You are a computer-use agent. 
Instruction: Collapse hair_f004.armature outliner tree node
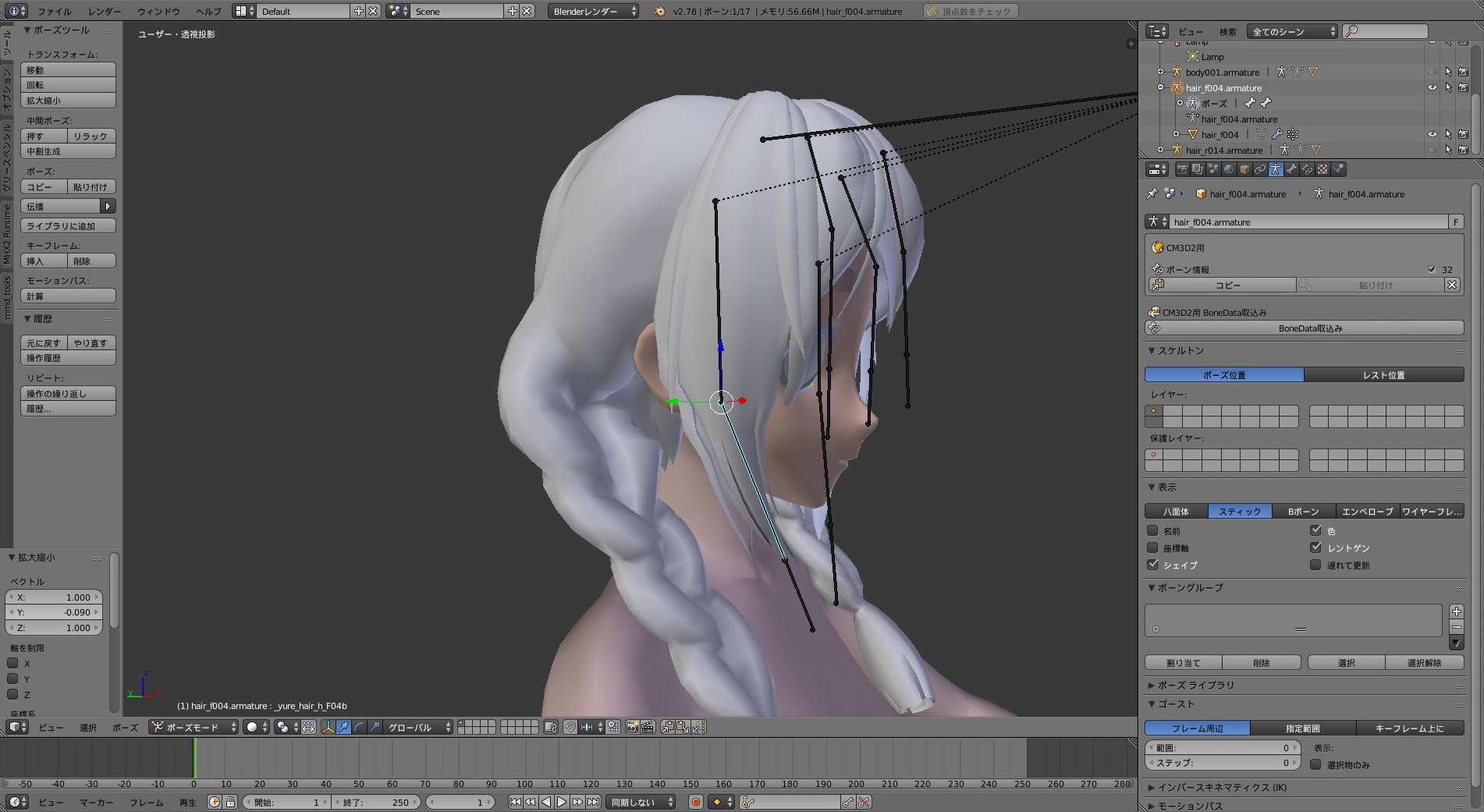[x=1161, y=87]
